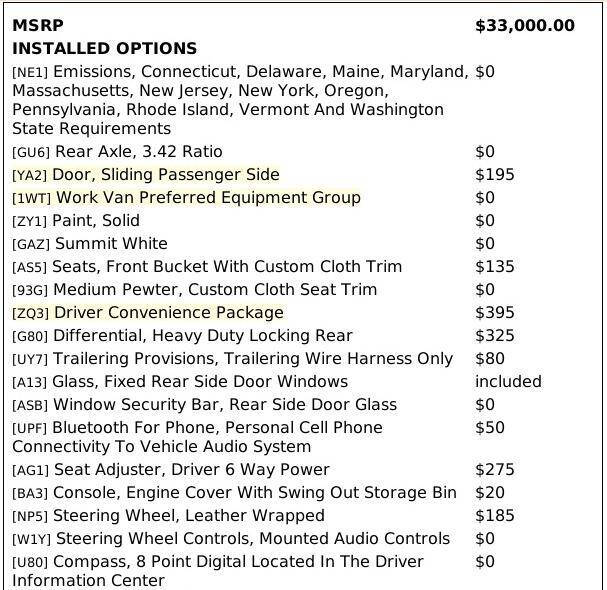Screen dimensions: 607x590
Task: Select Medium Pewter, Custom Cloth Seat Trim
Action: coord(215,289)
